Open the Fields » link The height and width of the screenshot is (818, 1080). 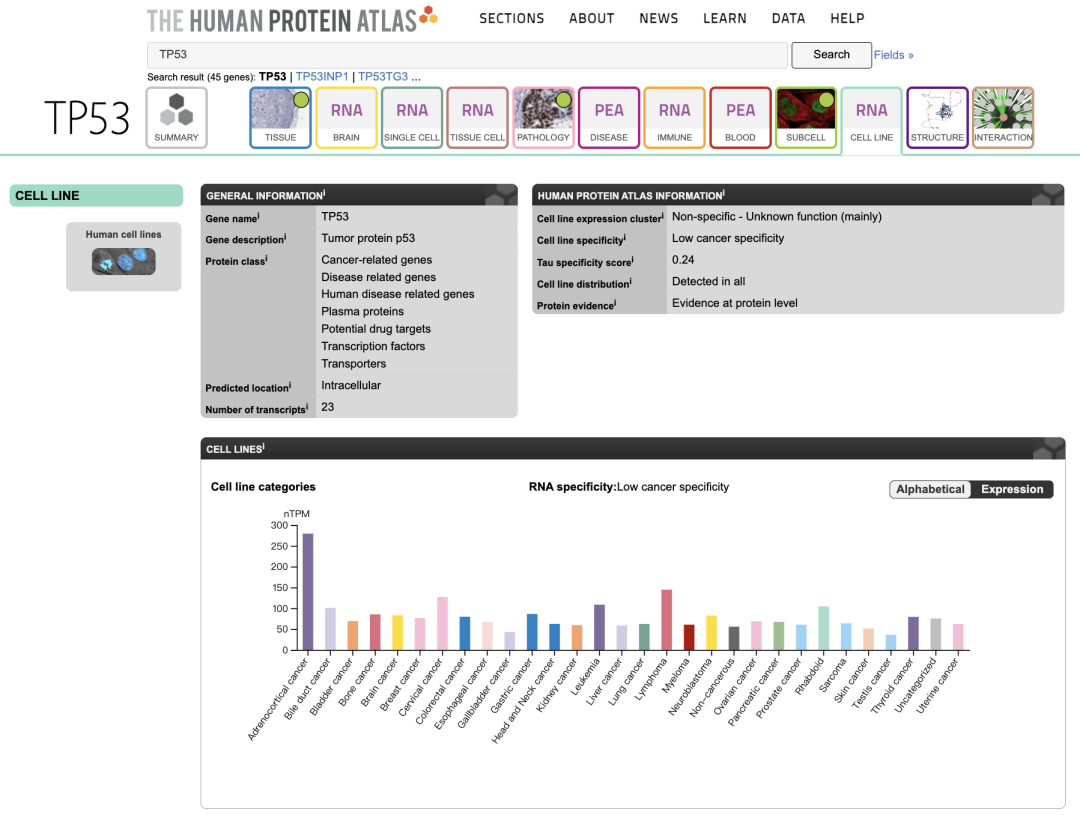[x=893, y=55]
